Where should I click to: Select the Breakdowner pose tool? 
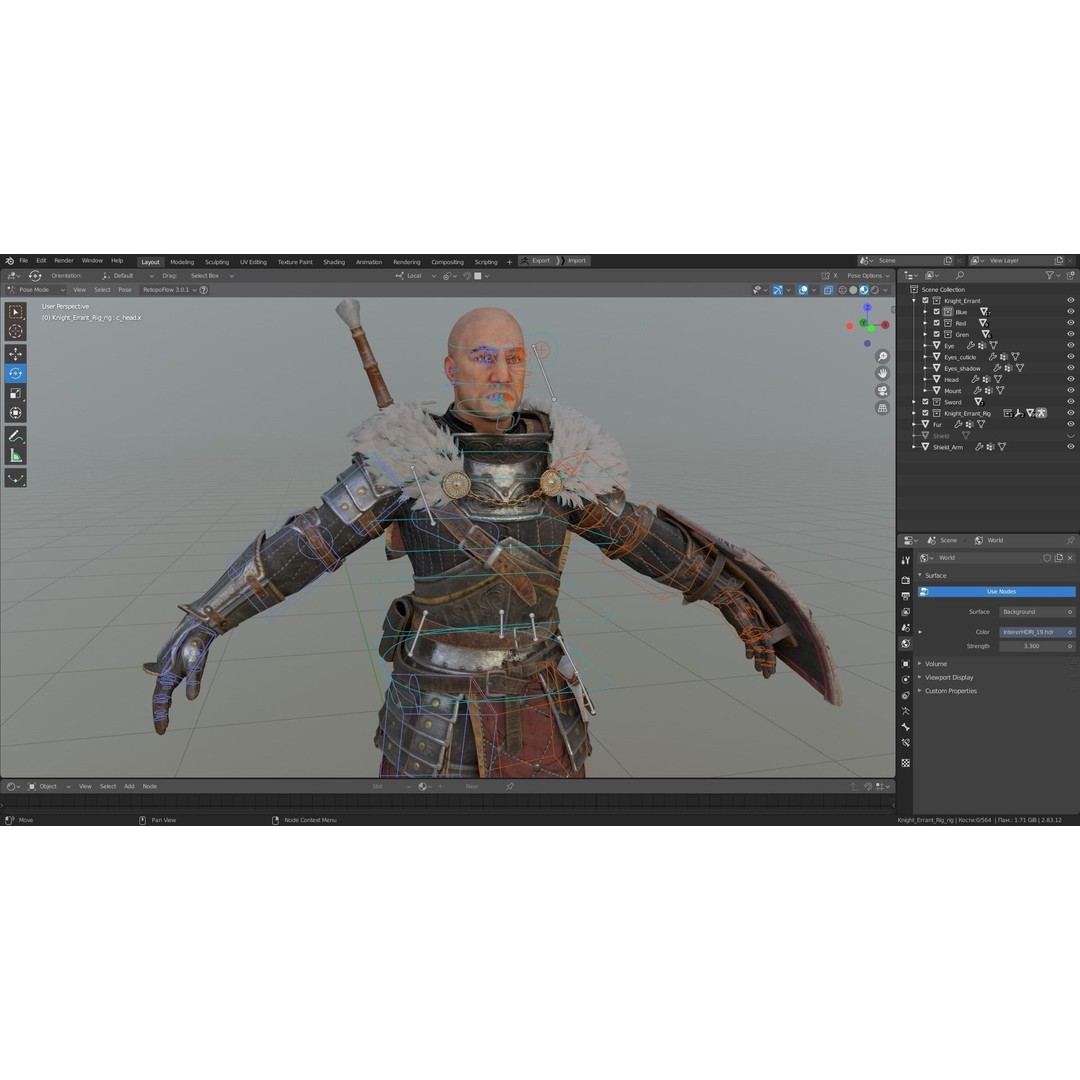[15, 478]
